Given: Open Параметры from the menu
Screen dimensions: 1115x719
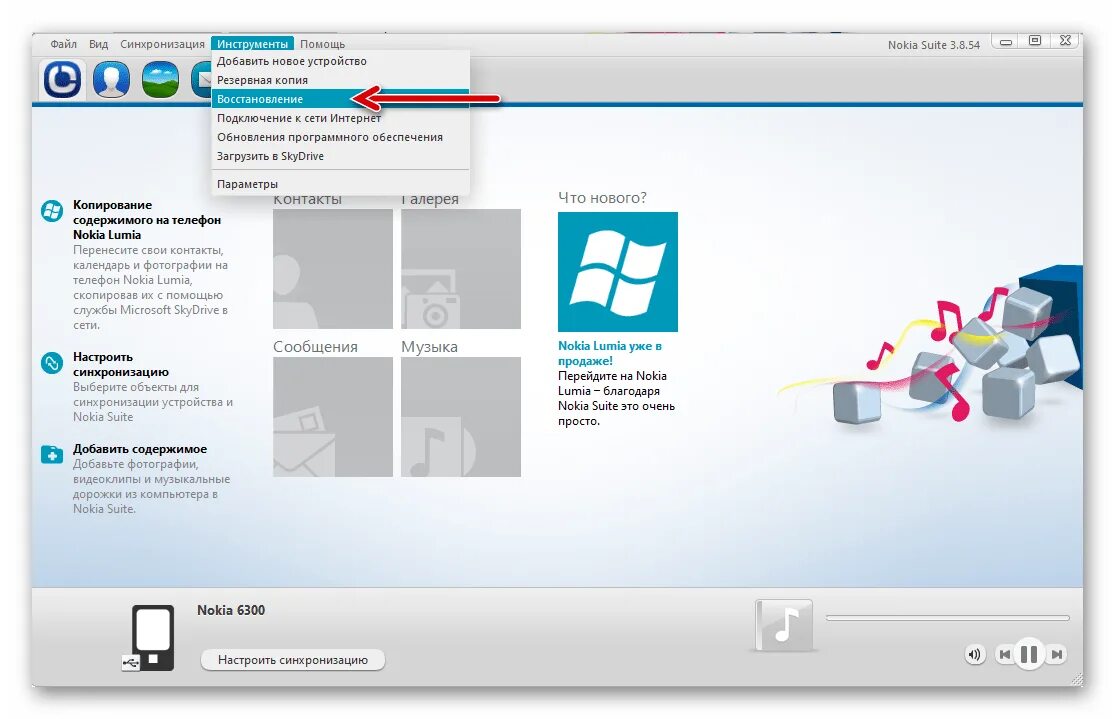Looking at the screenshot, I should tap(341, 184).
